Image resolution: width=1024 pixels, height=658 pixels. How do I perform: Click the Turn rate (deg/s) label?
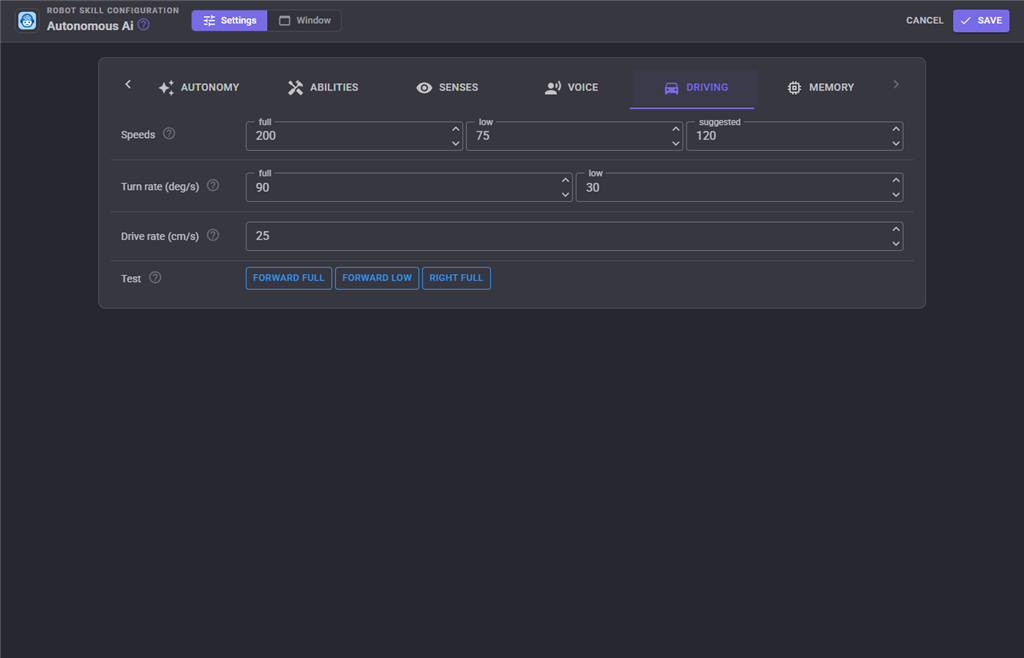pyautogui.click(x=160, y=187)
